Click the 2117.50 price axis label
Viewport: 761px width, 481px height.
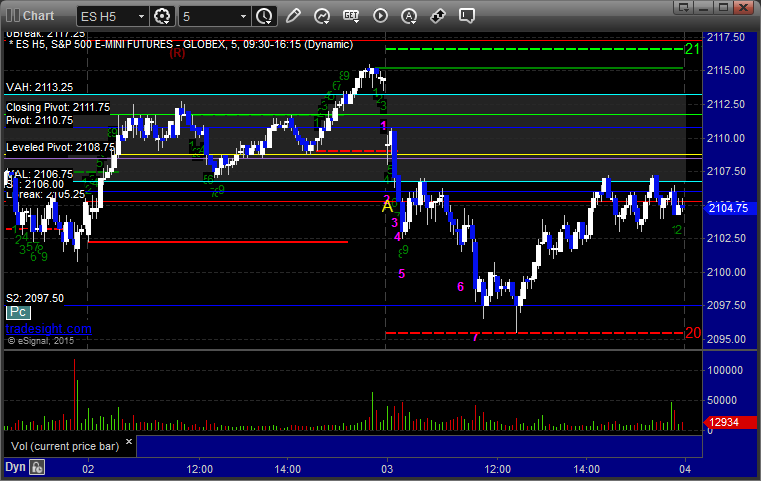click(726, 37)
